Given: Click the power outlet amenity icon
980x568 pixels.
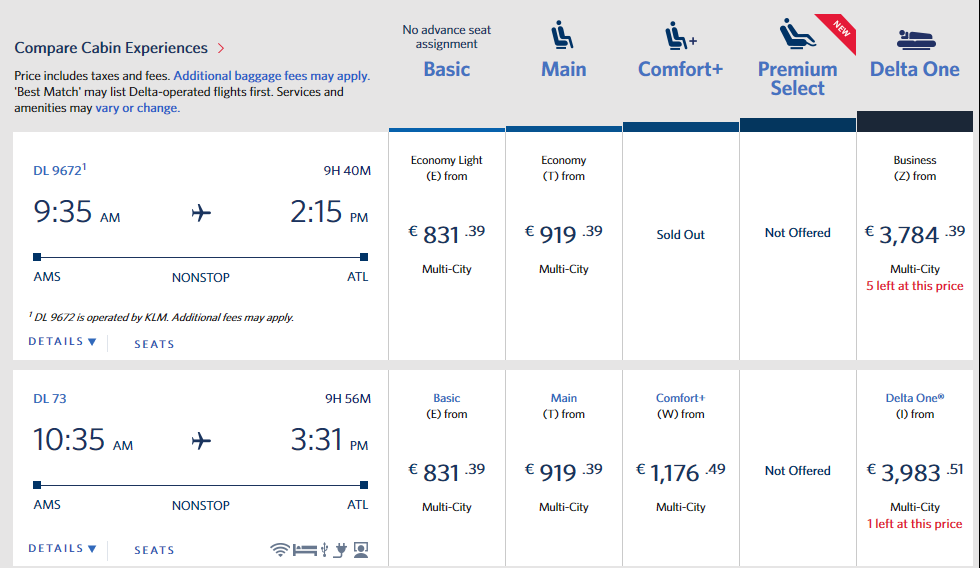Looking at the screenshot, I should point(340,549).
